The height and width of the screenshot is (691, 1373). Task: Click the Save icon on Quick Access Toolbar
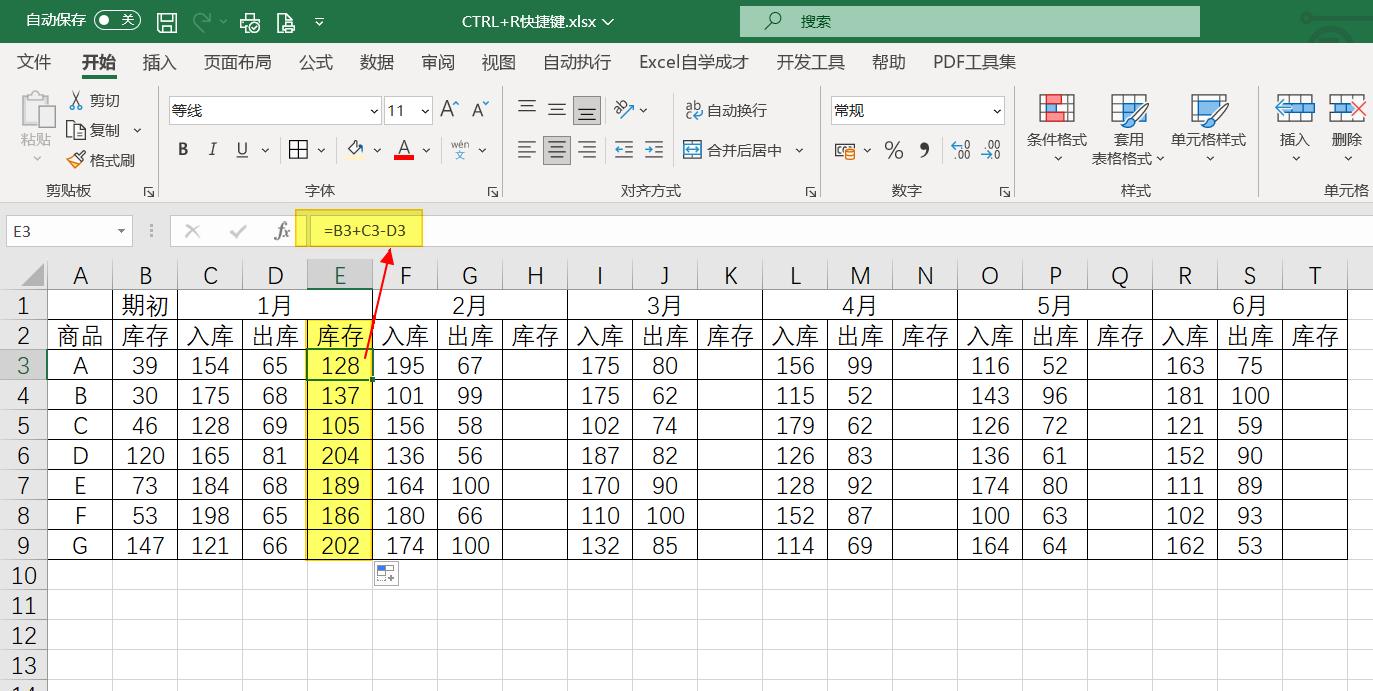point(166,19)
